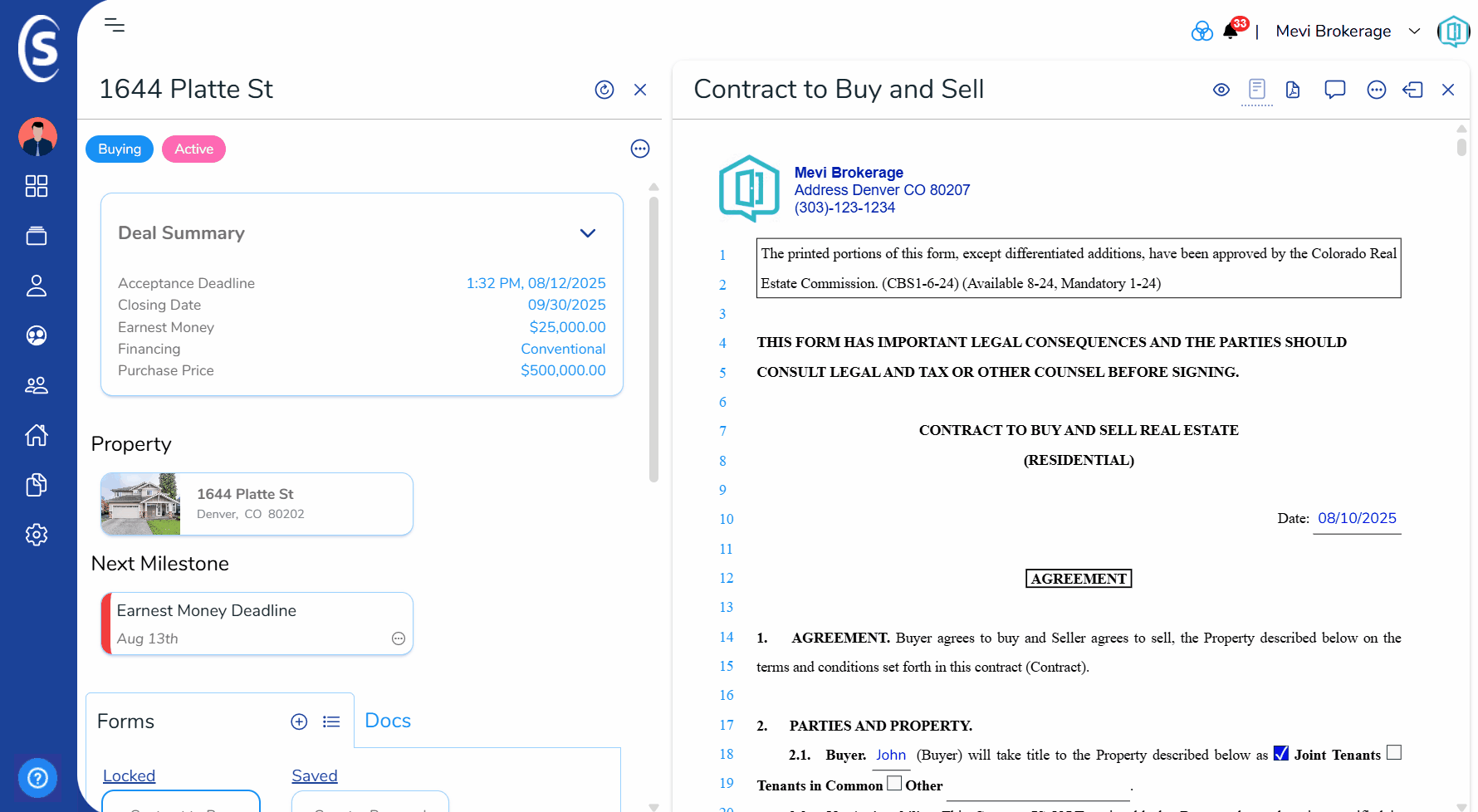Open the single person contacts icon in the sidebar
Image resolution: width=1478 pixels, height=812 pixels.
37,286
